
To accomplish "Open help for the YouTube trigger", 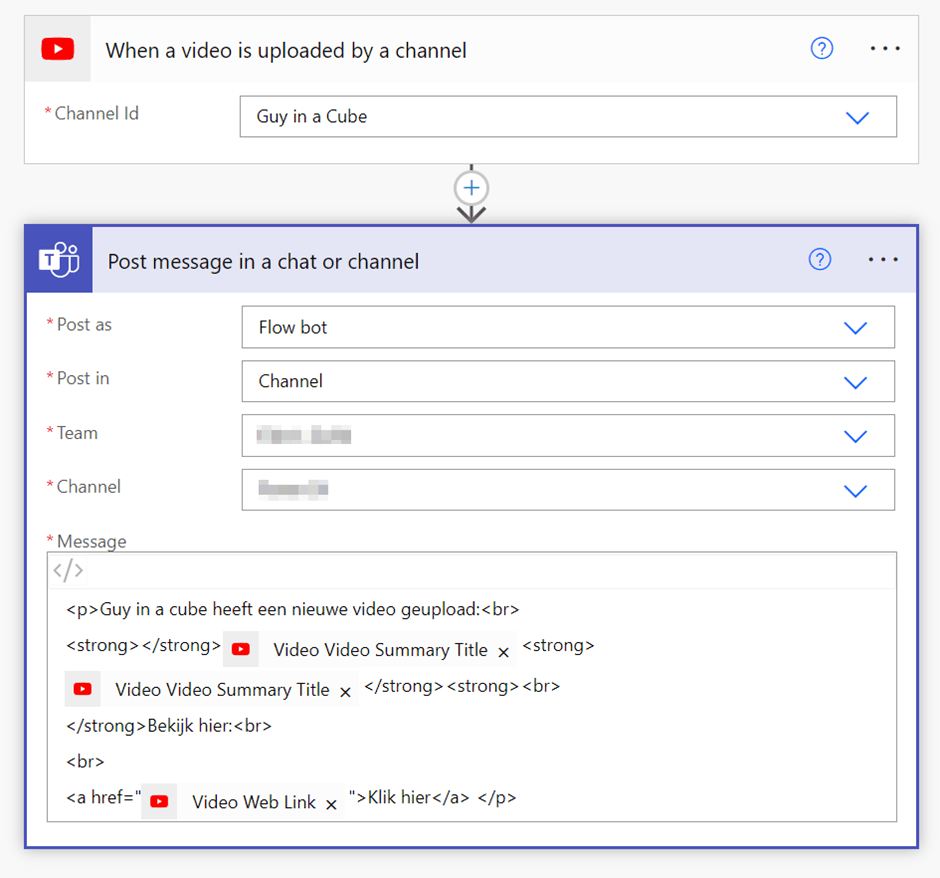I will (821, 49).
